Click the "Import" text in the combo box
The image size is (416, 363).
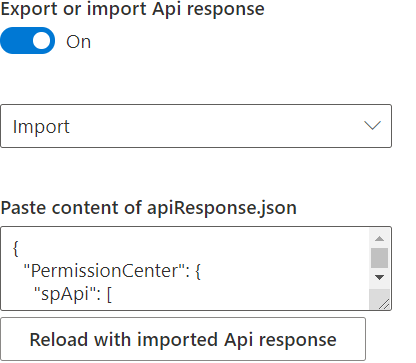pyautogui.click(x=41, y=127)
